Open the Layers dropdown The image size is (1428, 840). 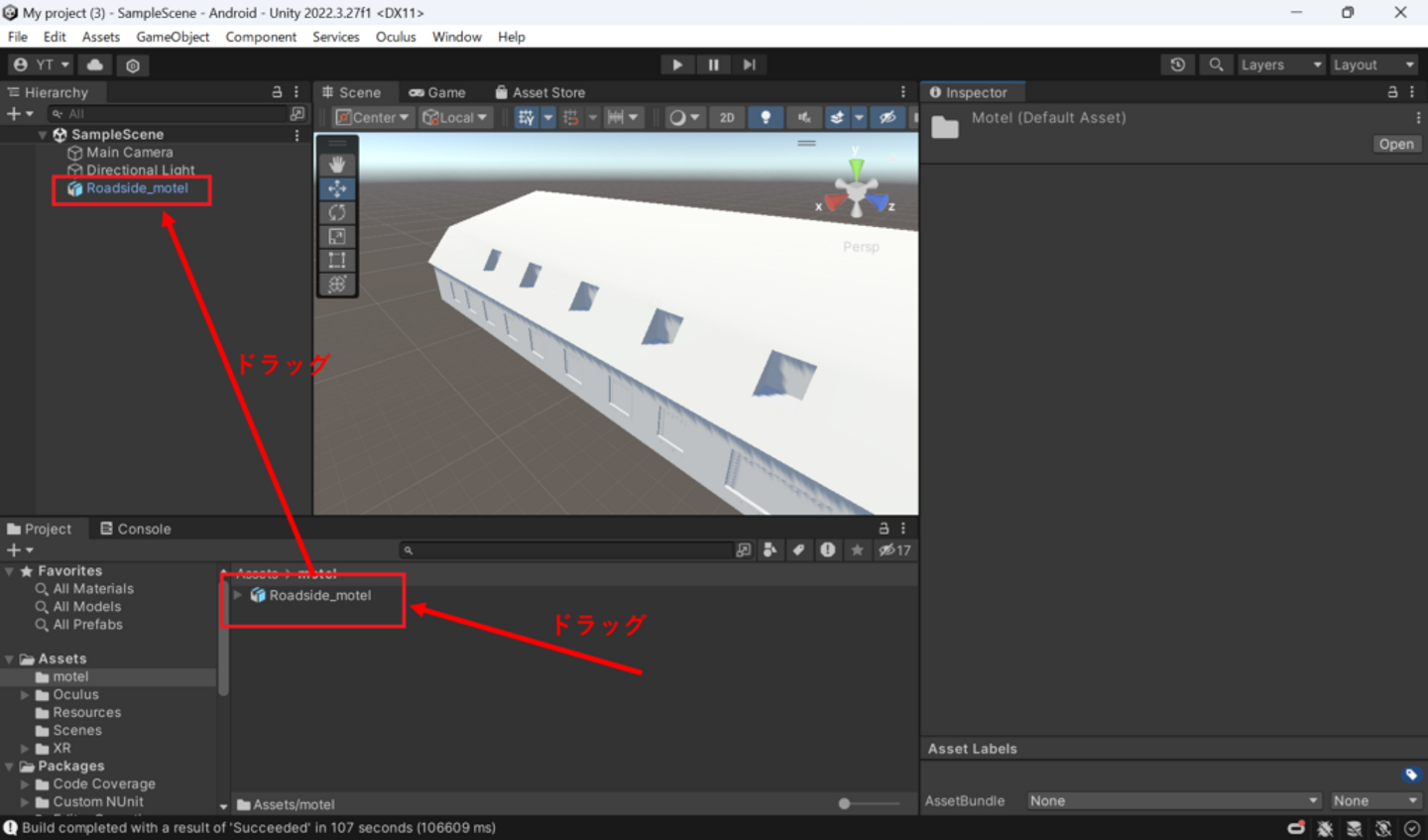(1281, 64)
